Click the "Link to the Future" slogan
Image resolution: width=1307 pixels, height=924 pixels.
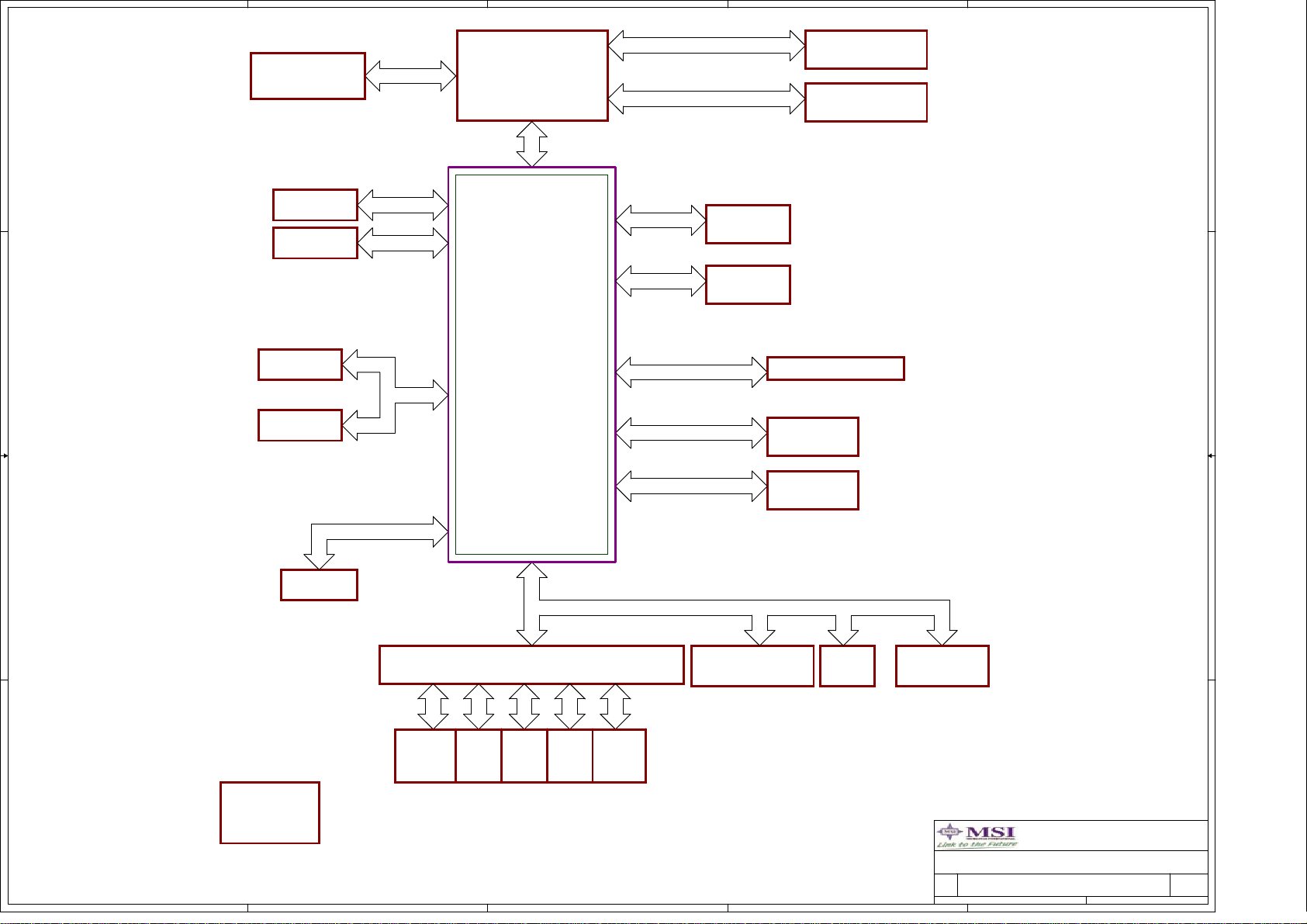[977, 845]
